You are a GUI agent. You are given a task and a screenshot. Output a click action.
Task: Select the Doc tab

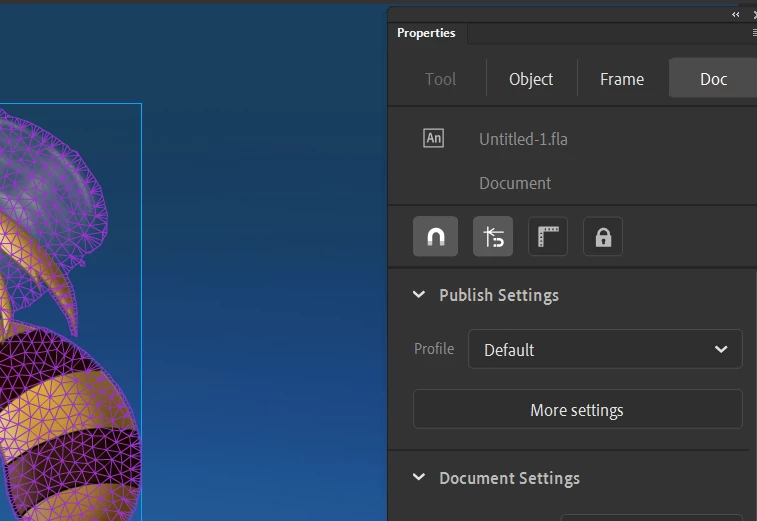[713, 79]
